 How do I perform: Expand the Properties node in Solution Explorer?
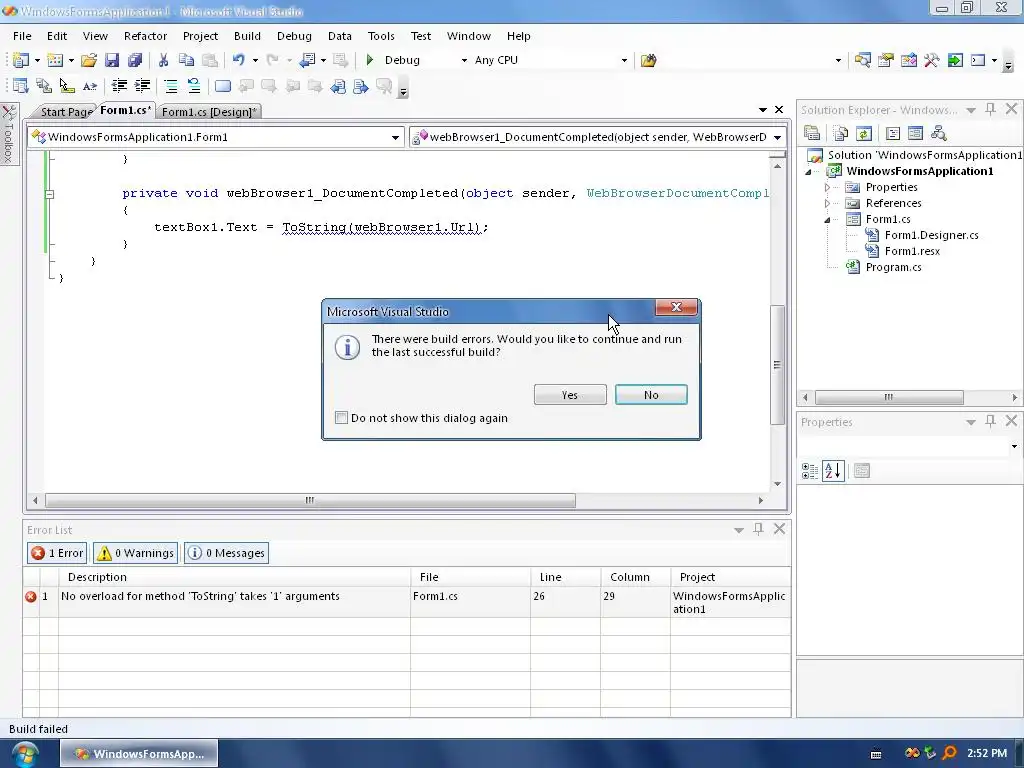coord(827,187)
